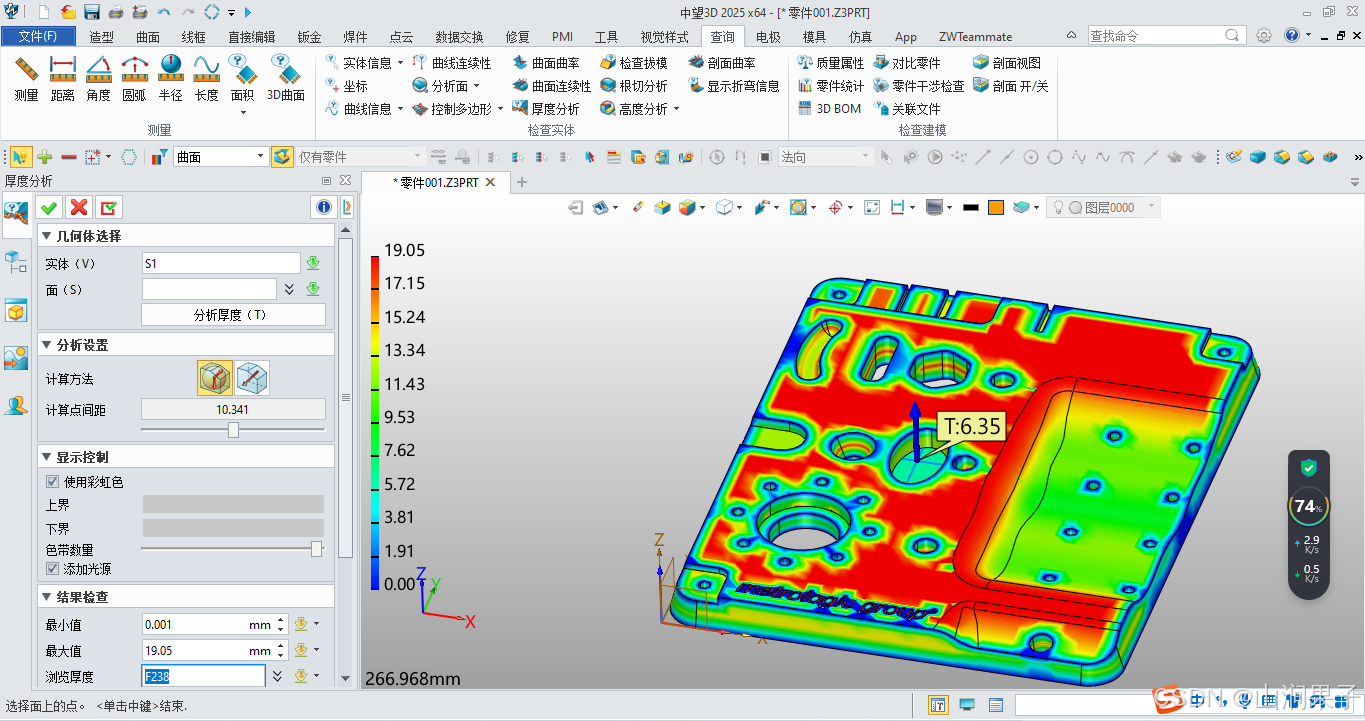Switch to 仿真 ribbon tab
The height and width of the screenshot is (721, 1365).
(x=860, y=37)
